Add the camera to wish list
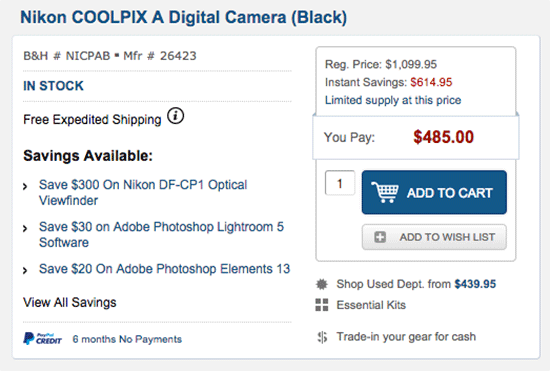This screenshot has width=550, height=371. (434, 237)
